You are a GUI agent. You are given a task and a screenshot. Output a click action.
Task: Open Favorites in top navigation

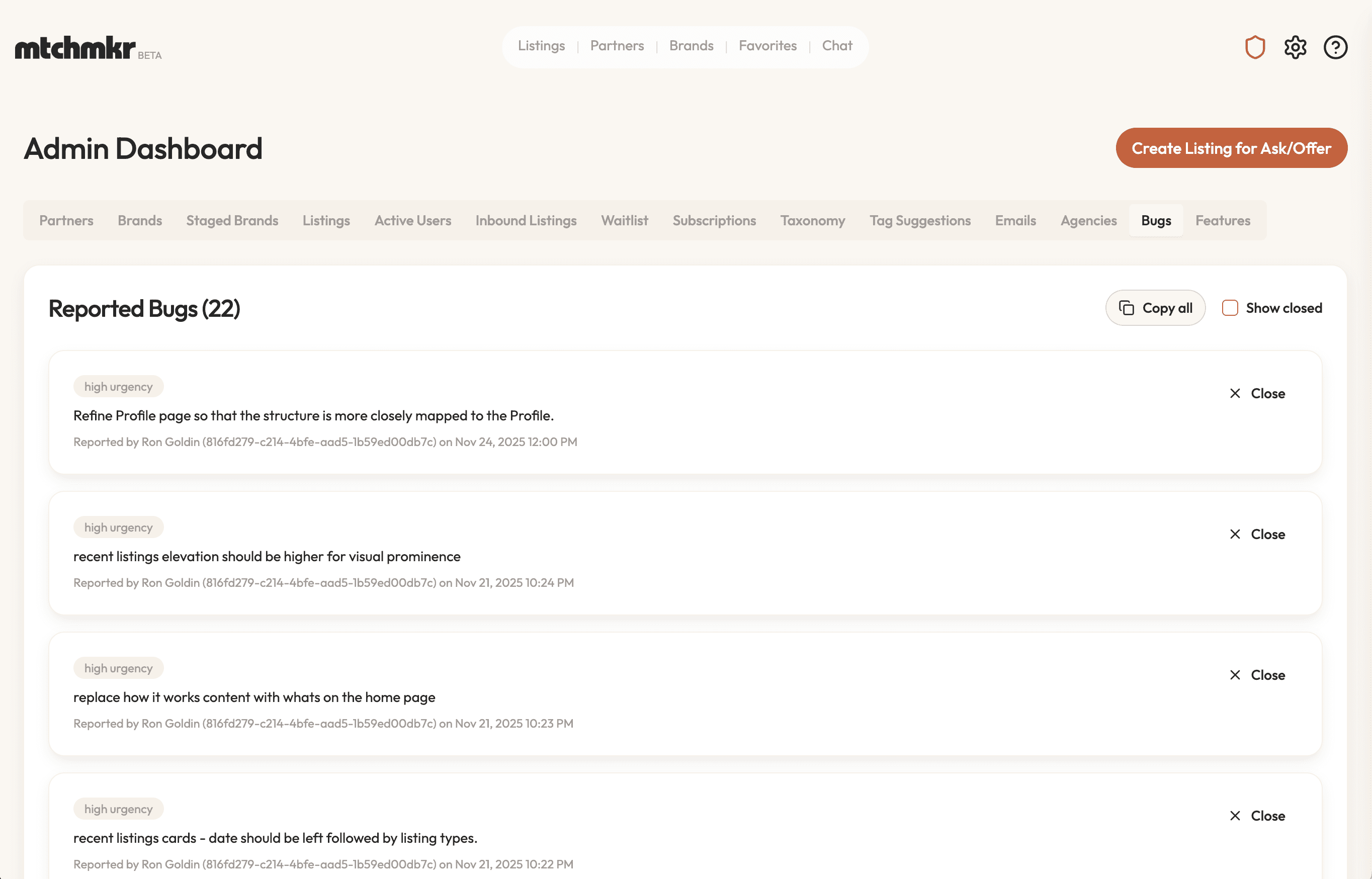coord(767,46)
